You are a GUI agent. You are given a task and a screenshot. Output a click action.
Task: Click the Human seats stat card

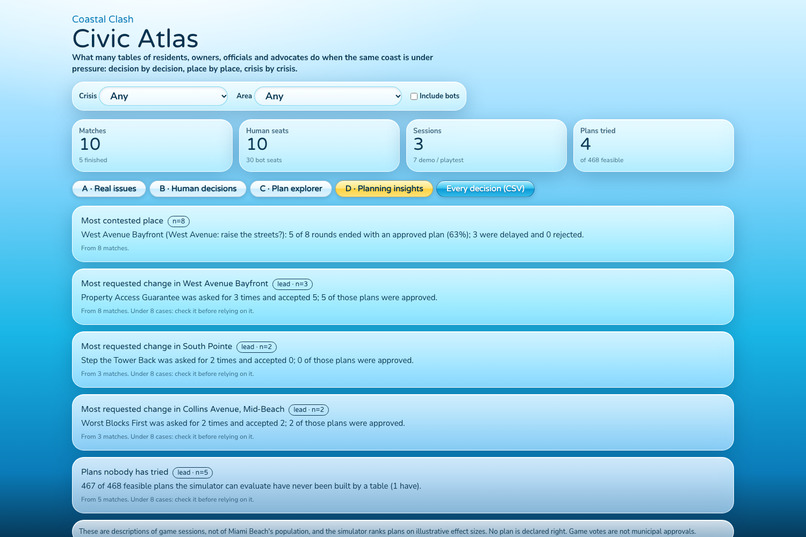coord(319,145)
